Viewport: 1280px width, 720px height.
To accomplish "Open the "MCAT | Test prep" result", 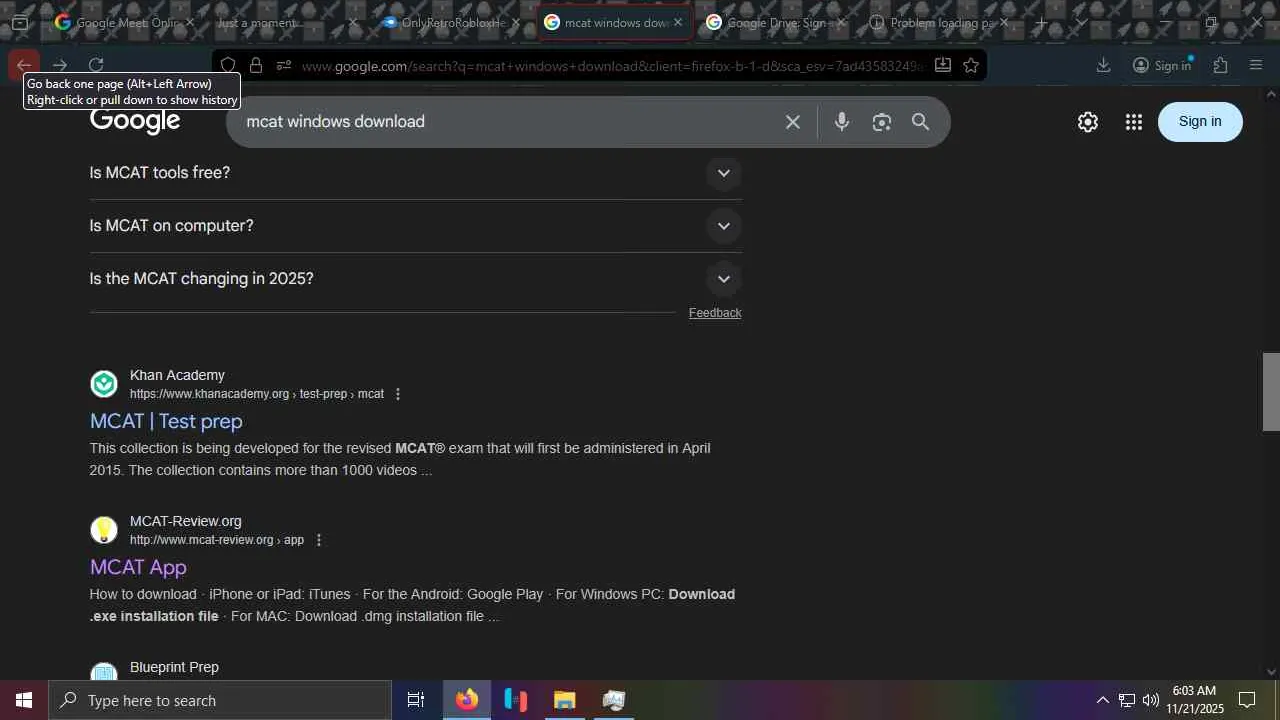I will coord(166,421).
